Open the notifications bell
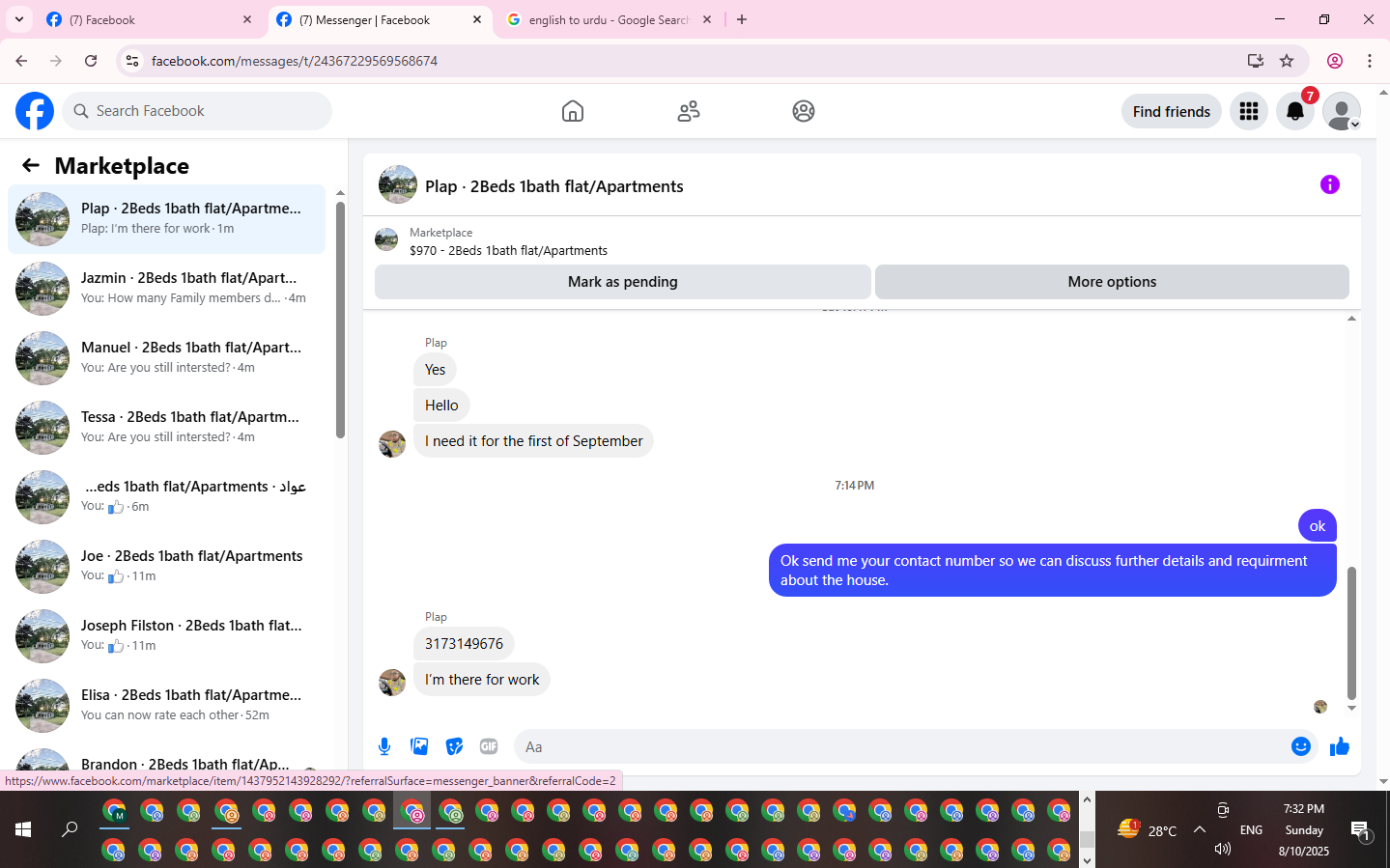Viewport: 1390px width, 868px height. [1295, 111]
